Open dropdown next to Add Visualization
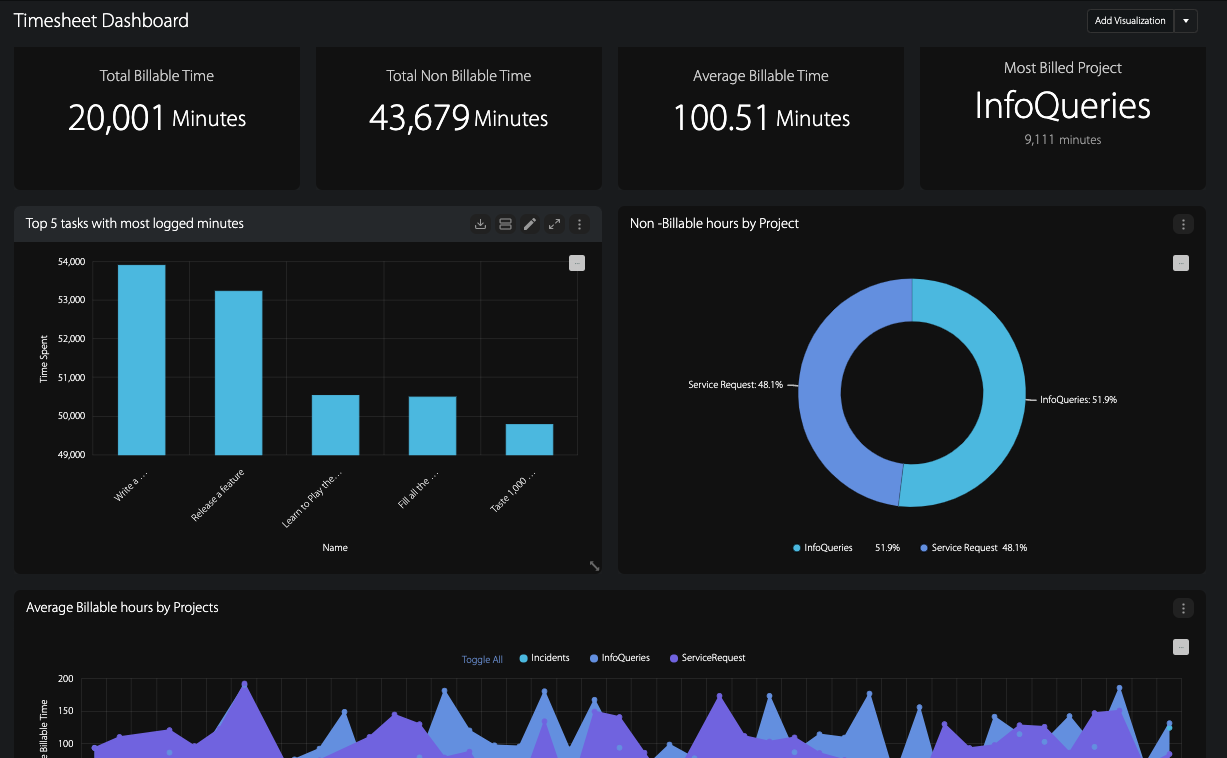This screenshot has width=1227, height=758. [x=1186, y=20]
